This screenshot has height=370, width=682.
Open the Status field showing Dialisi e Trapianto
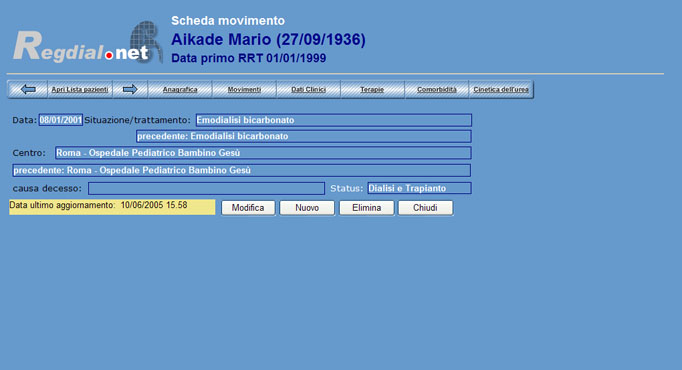click(x=419, y=188)
